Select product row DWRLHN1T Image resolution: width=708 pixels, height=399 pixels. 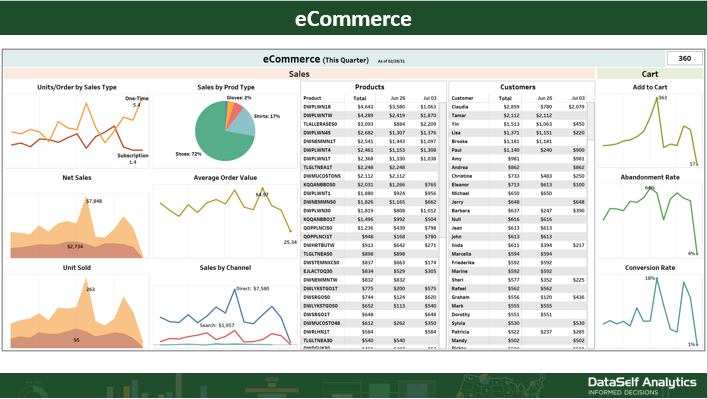coord(370,332)
